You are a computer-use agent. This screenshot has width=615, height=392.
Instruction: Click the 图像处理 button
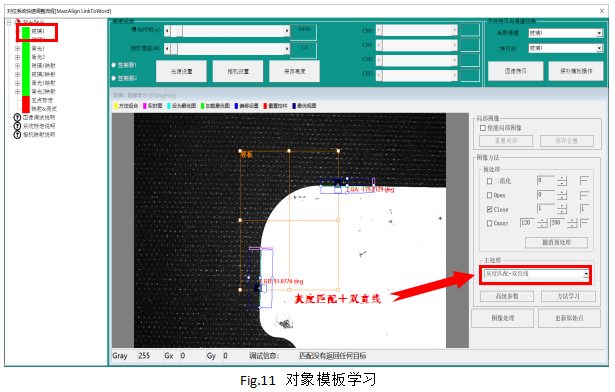(502, 318)
